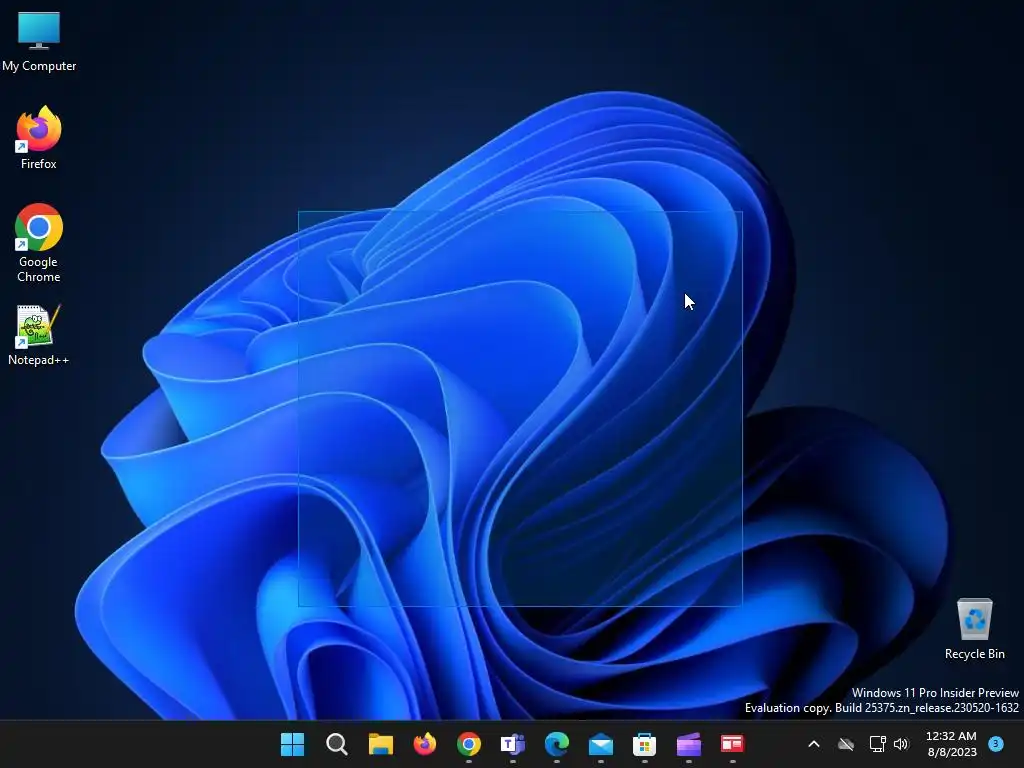1024x768 pixels.
Task: Open network settings from the tray
Action: [x=878, y=744]
